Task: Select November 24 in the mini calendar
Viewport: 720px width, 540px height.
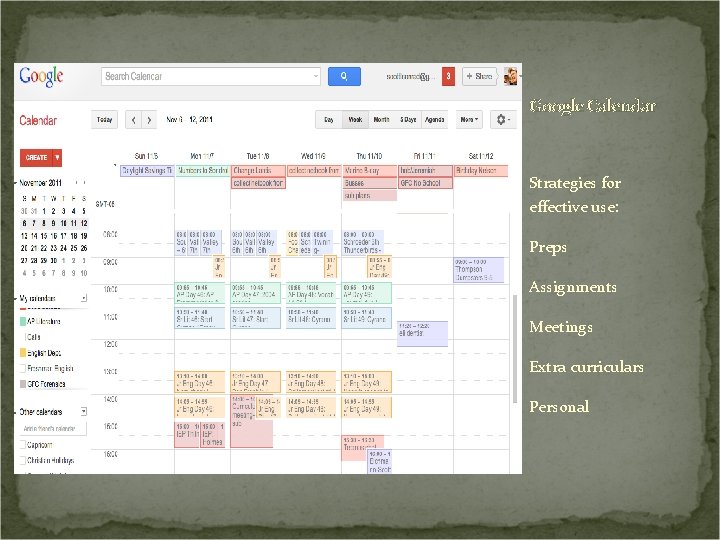Action: tap(63, 248)
